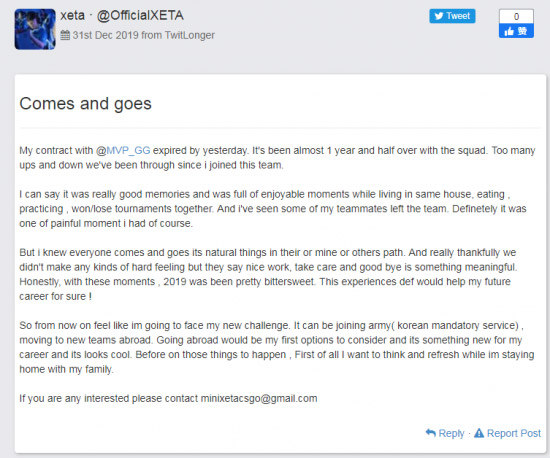Click the paragraph mentioning korean mandatory service

[x=277, y=347]
